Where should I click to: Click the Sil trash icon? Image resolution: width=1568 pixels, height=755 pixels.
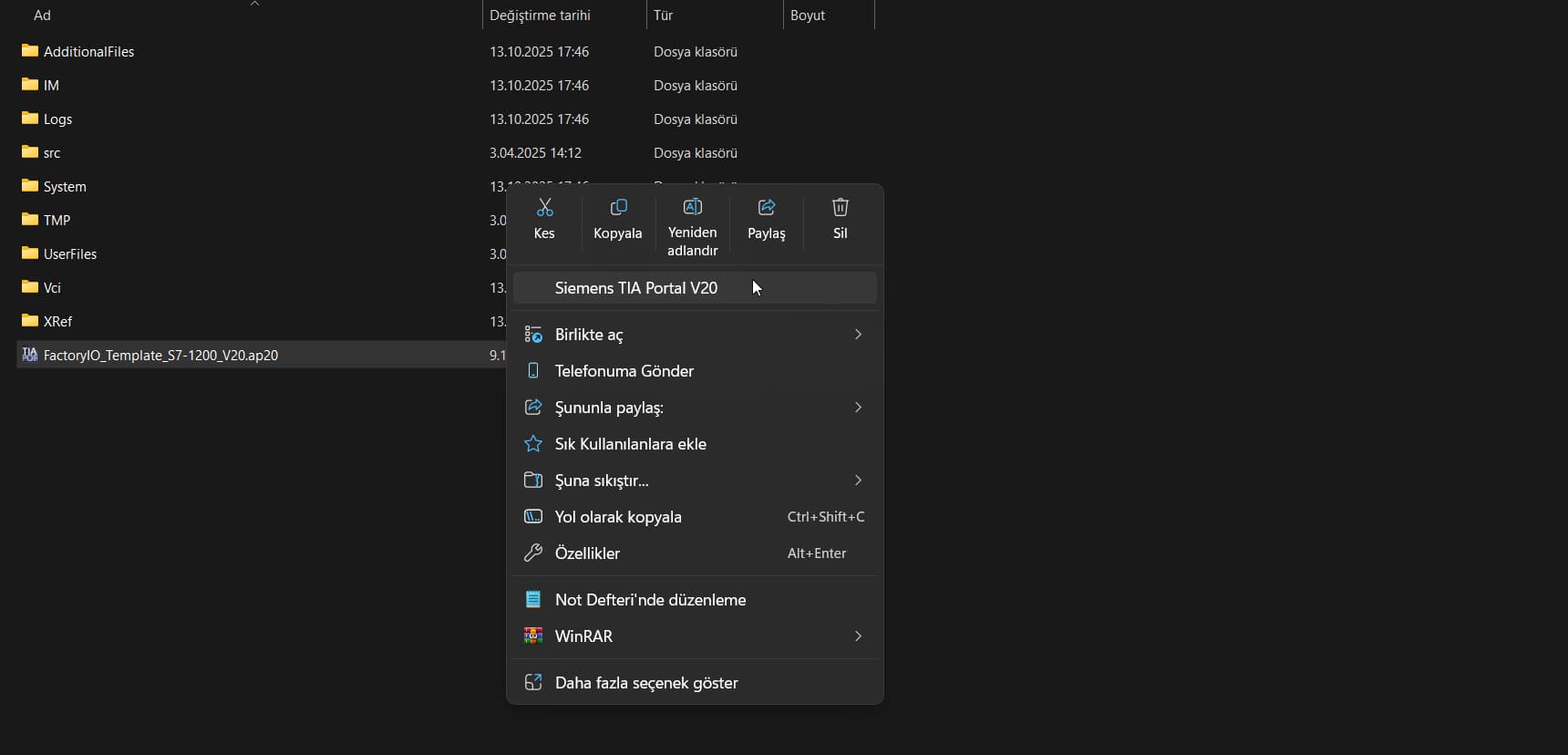[840, 208]
